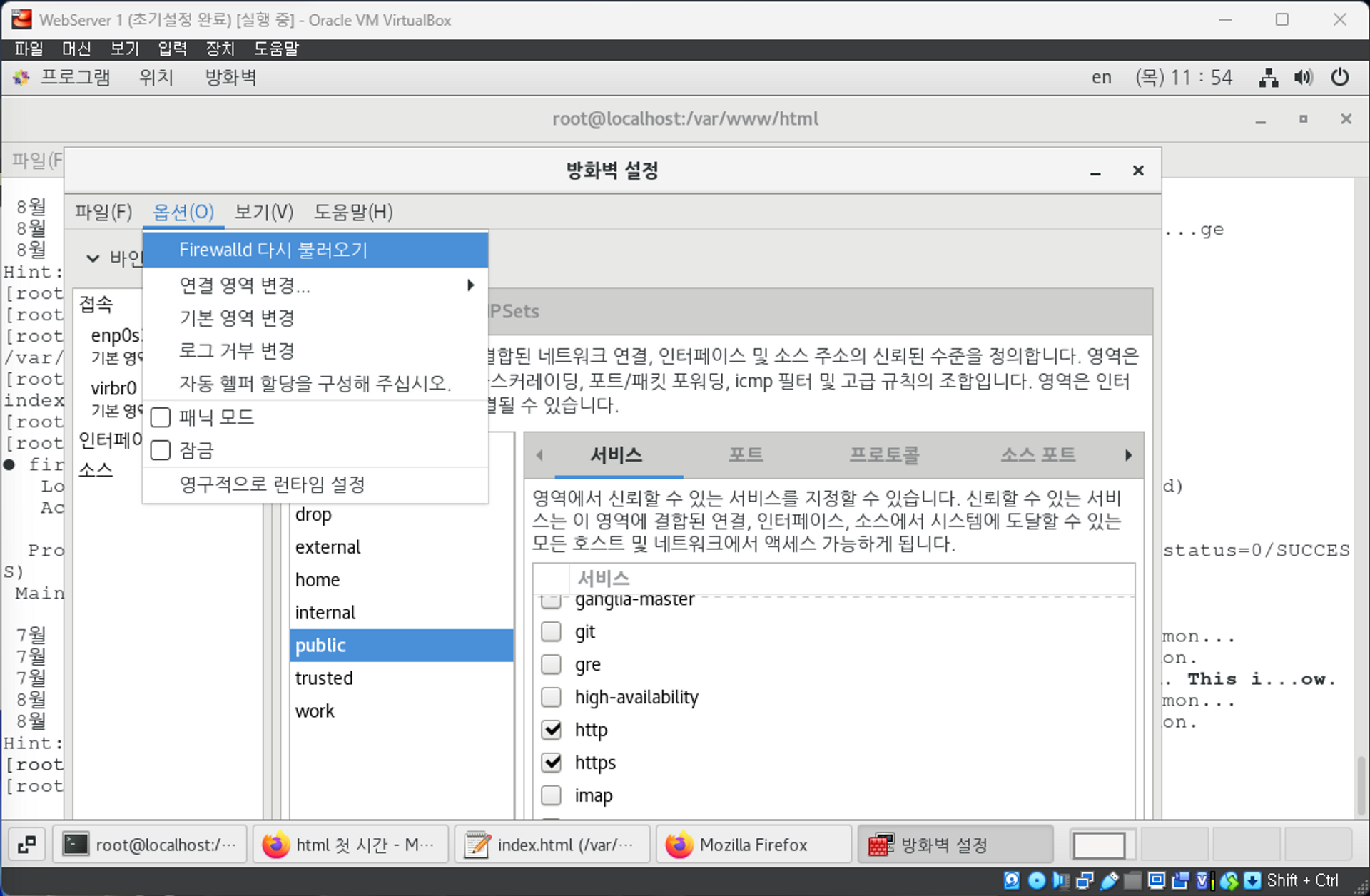Check the git service checkbox
The image size is (1370, 896).
tap(552, 632)
